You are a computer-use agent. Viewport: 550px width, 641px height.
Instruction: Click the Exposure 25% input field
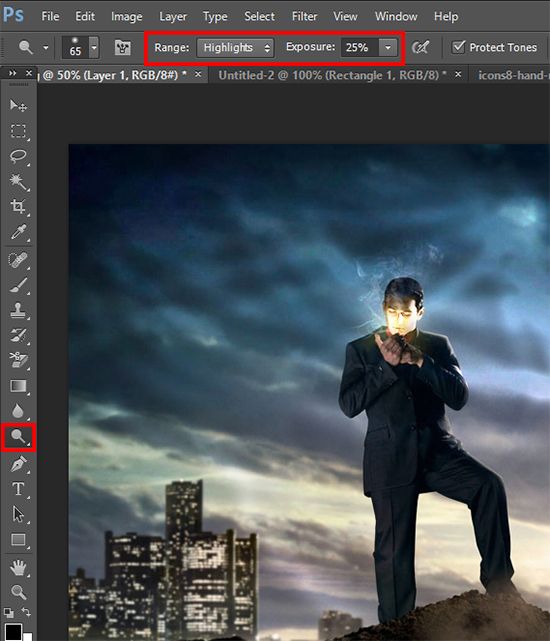coord(360,47)
